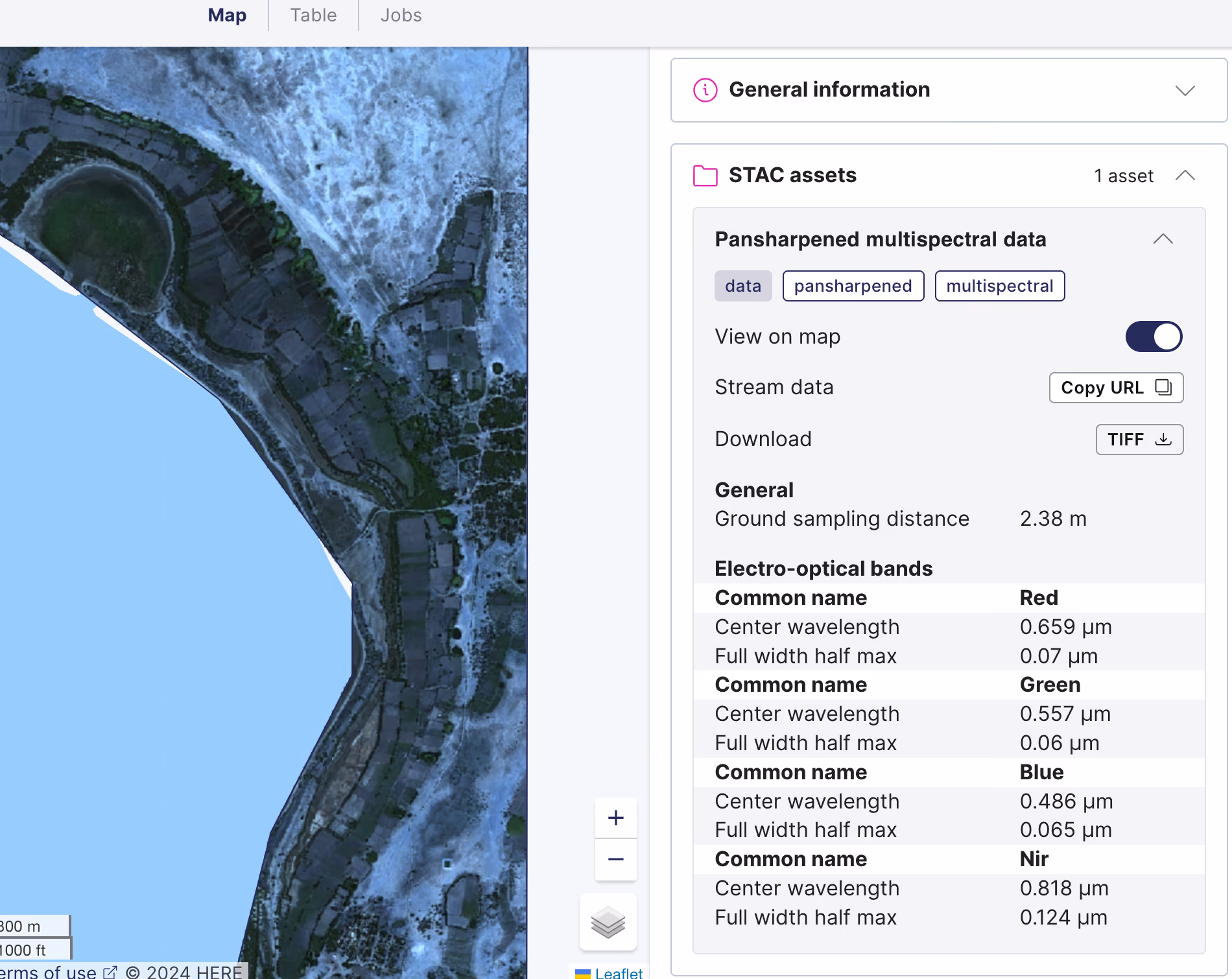Click the STAC assets folder icon
Image resolution: width=1232 pixels, height=979 pixels.
pyautogui.click(x=705, y=176)
